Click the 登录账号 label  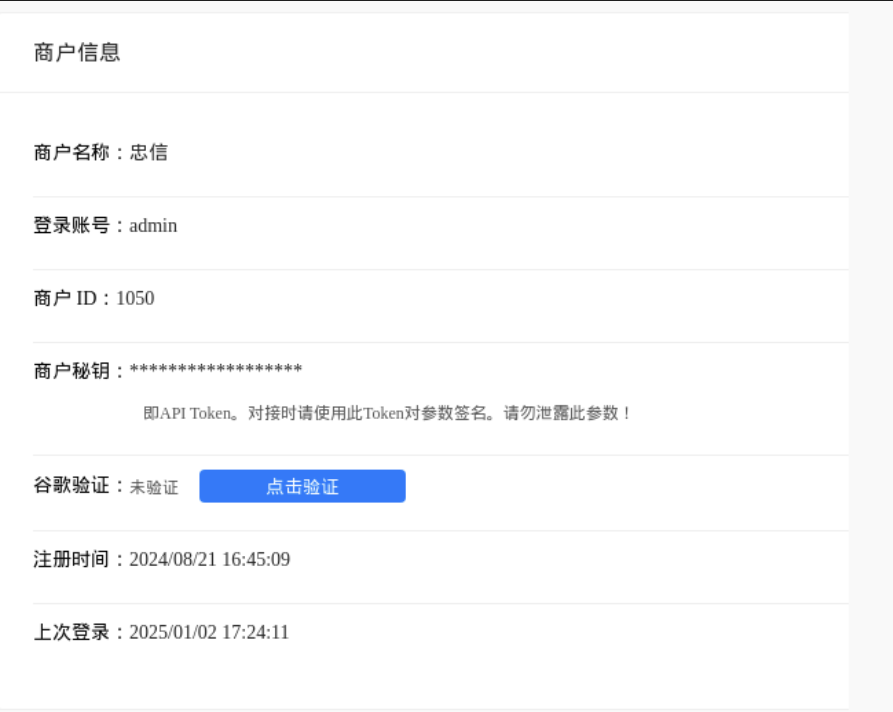click(x=72, y=226)
